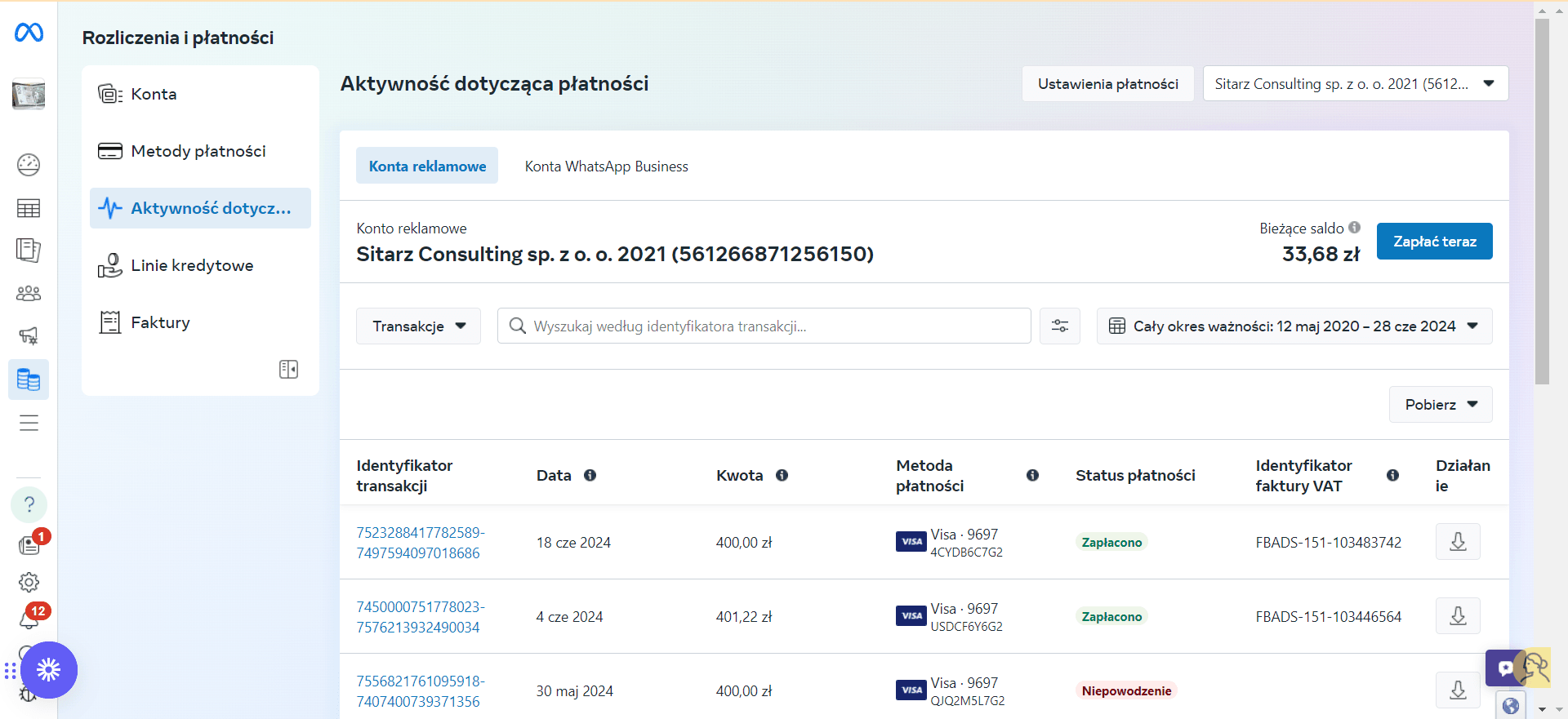Open notifications bell with 12 badge

(29, 618)
